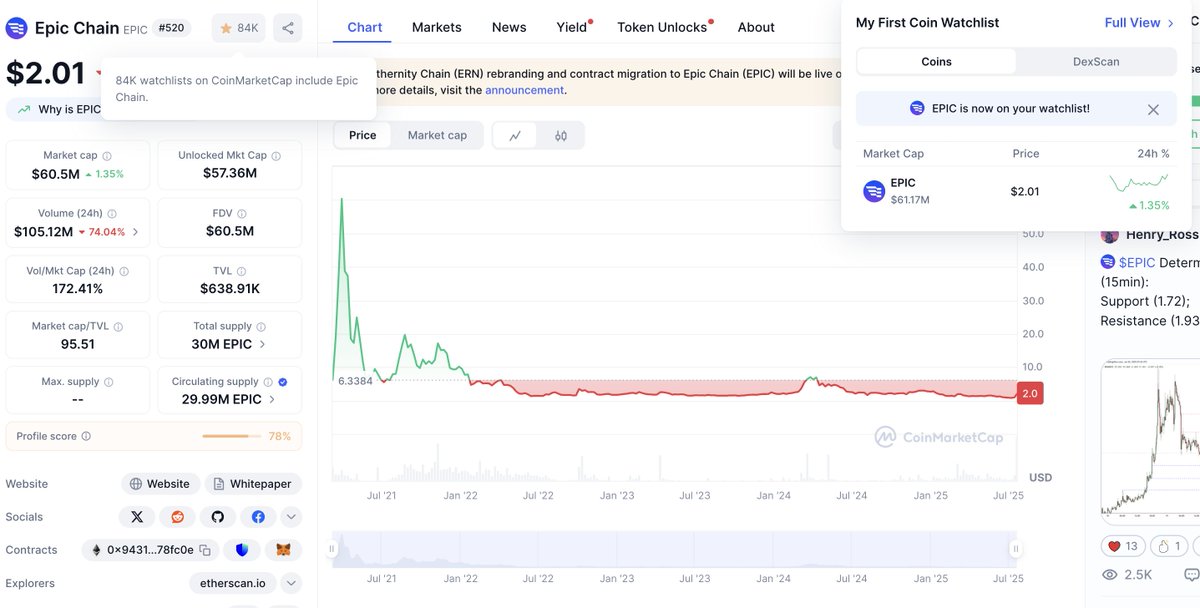
Task: Select the Market cap chart toggle
Action: point(437,135)
